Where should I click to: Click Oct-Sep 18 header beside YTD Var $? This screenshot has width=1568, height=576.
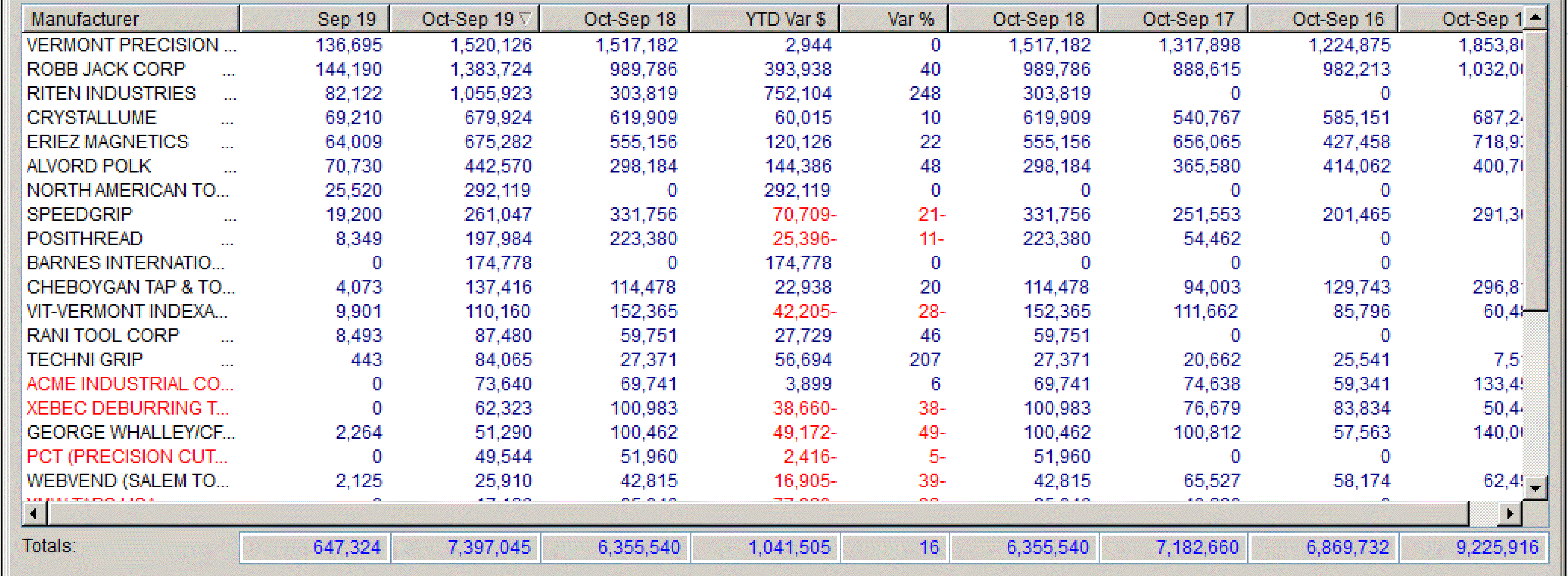point(614,19)
